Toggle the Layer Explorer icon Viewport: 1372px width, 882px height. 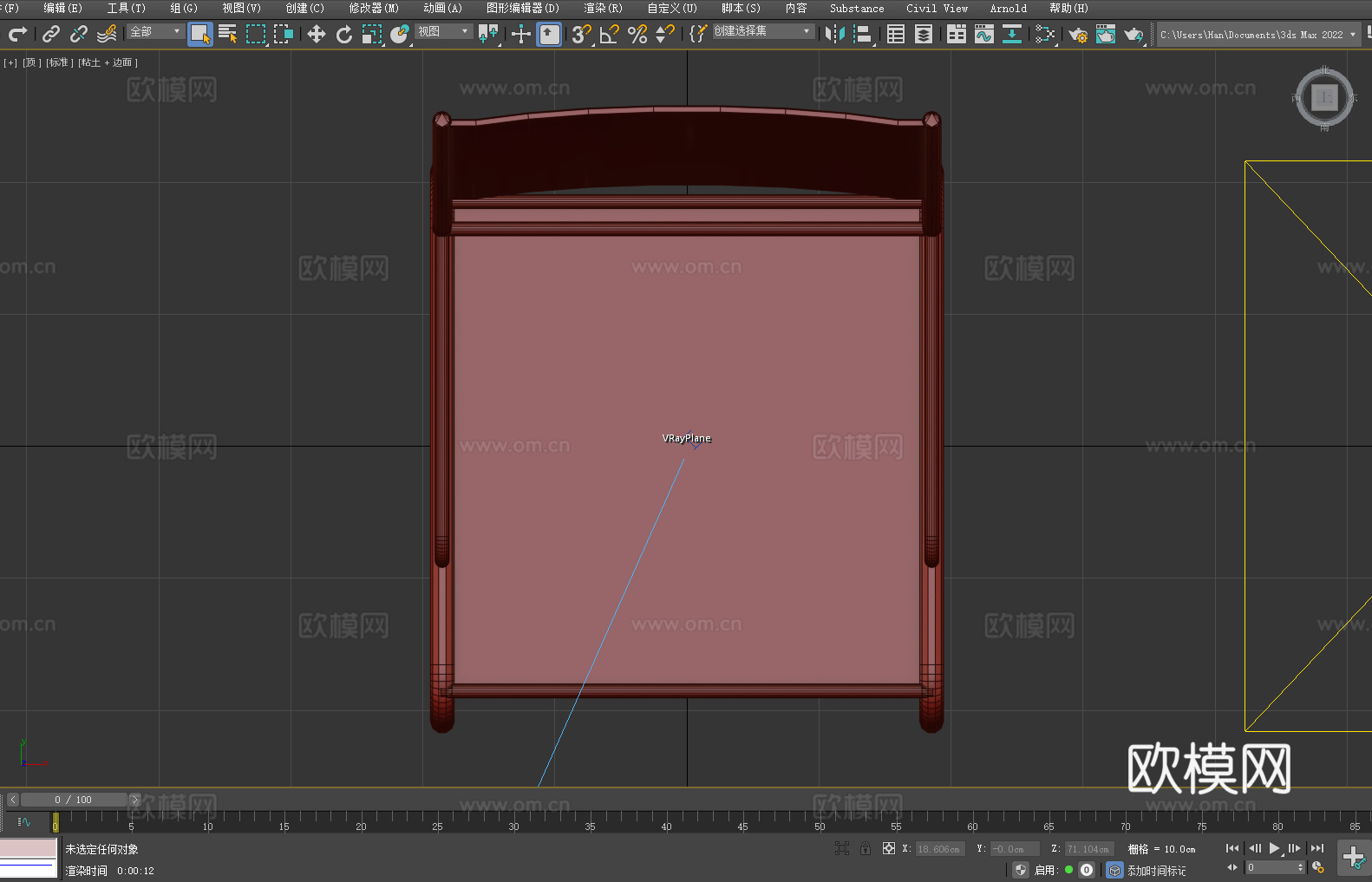coord(924,34)
